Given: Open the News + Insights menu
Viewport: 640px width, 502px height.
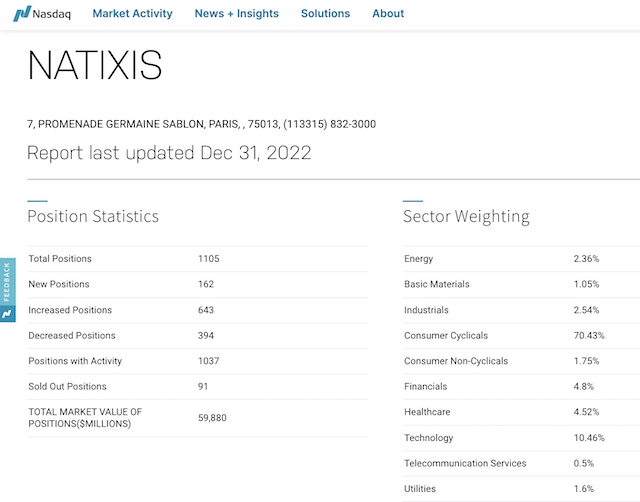Looking at the screenshot, I should tap(236, 14).
